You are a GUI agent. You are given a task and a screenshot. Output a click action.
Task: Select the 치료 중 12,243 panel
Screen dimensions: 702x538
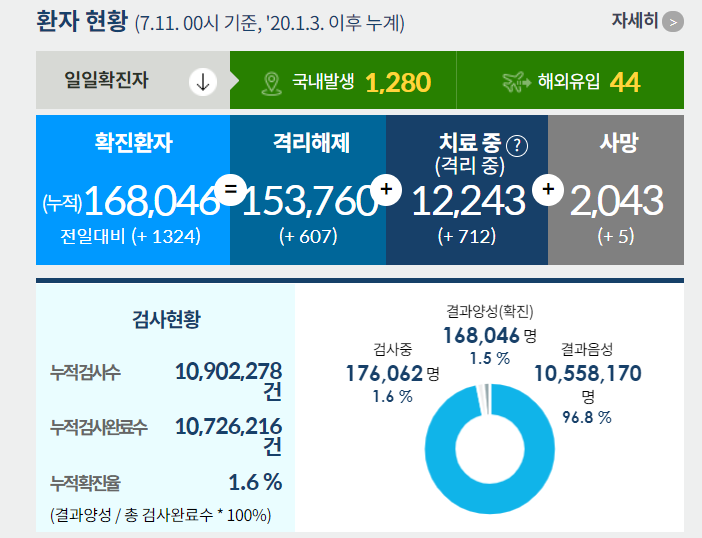467,190
